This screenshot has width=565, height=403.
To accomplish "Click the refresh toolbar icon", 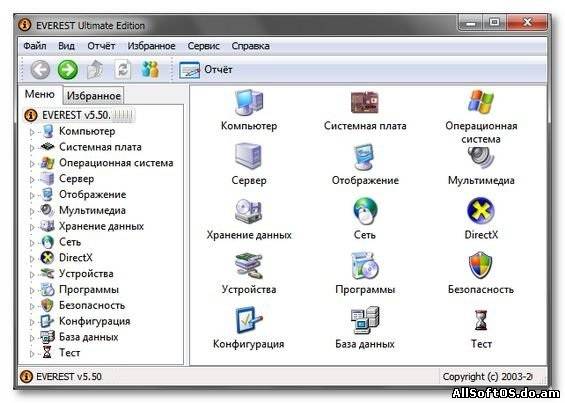I will [x=123, y=69].
